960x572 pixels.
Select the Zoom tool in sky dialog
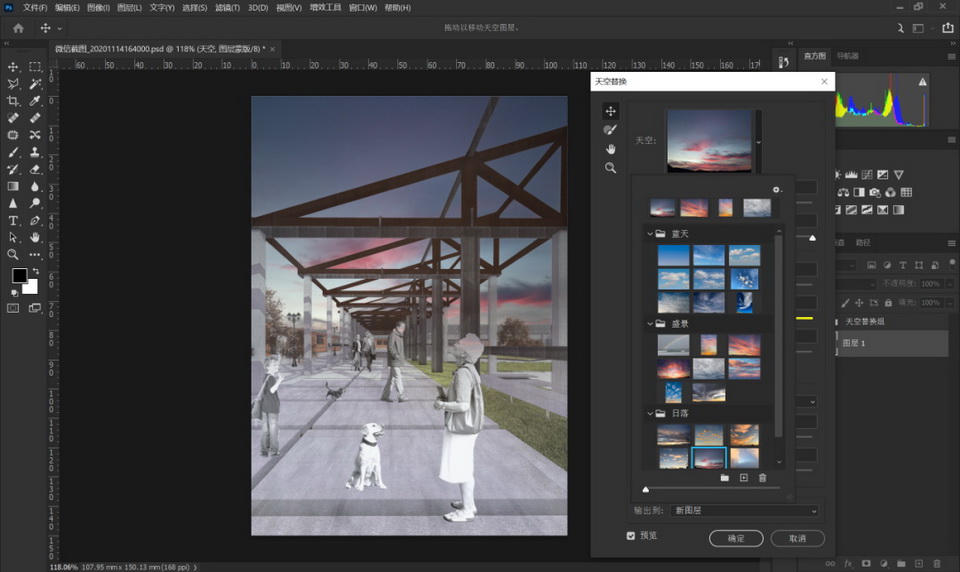pyautogui.click(x=610, y=168)
